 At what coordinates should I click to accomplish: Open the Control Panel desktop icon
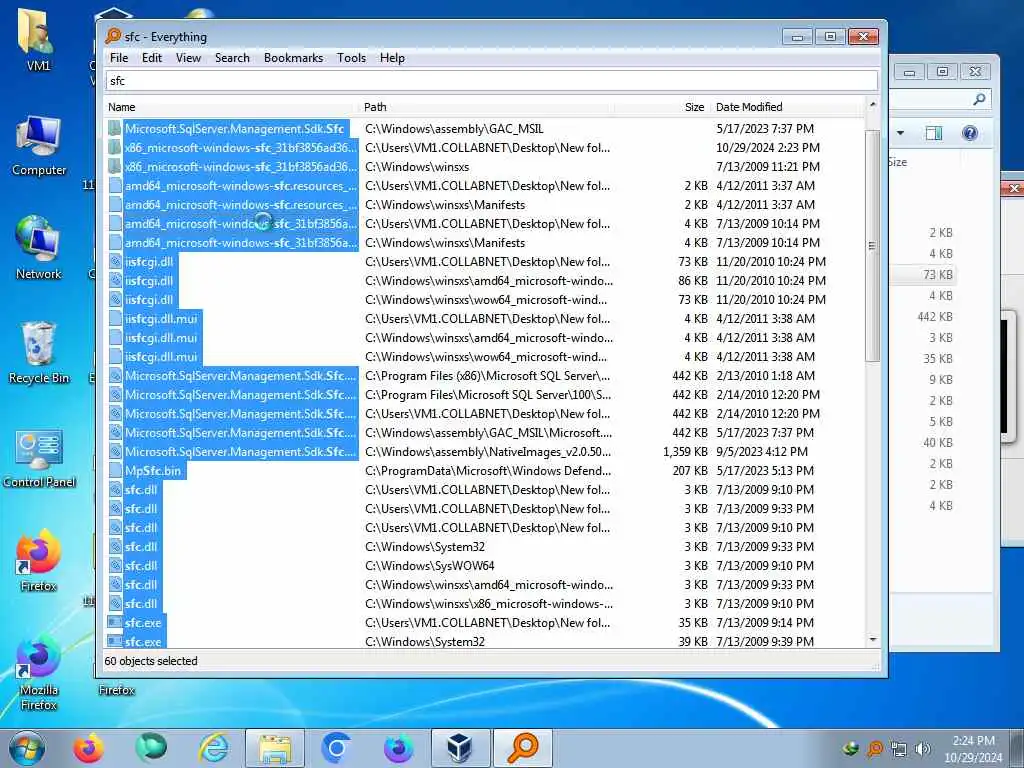(39, 457)
